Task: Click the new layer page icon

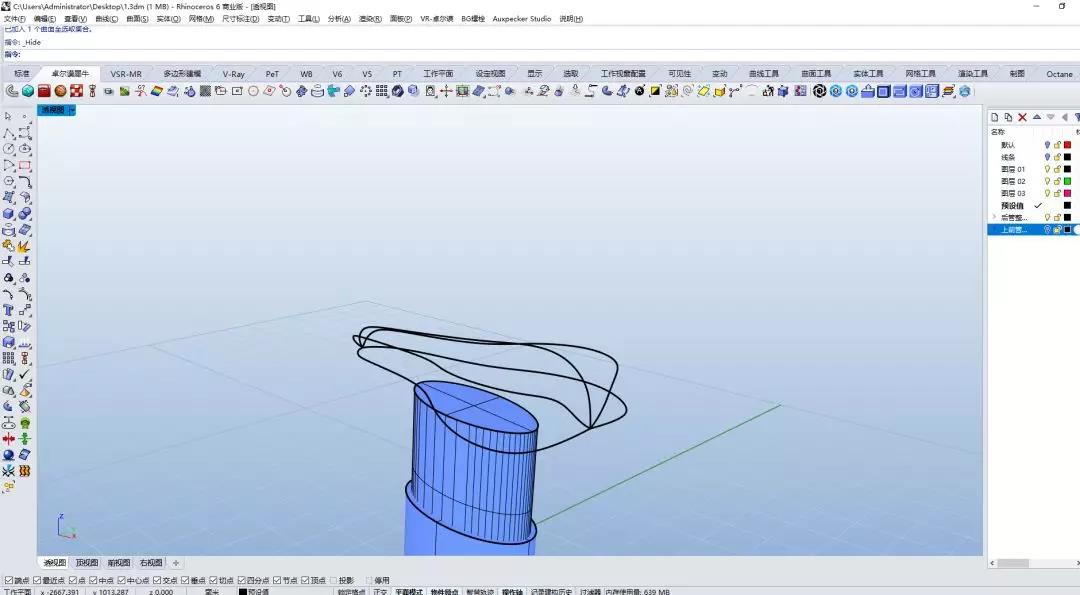Action: pos(994,117)
